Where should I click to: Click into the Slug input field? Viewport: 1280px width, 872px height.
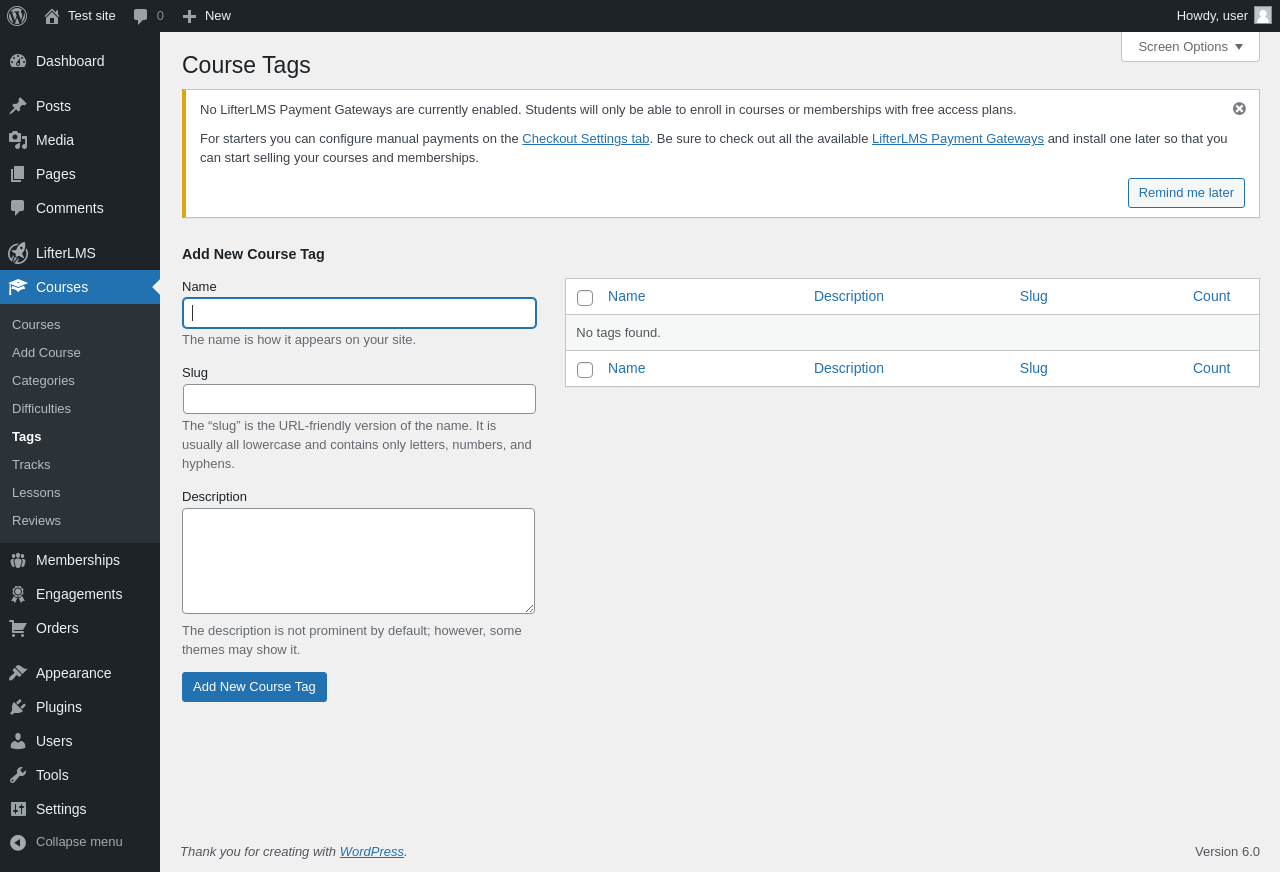(359, 399)
